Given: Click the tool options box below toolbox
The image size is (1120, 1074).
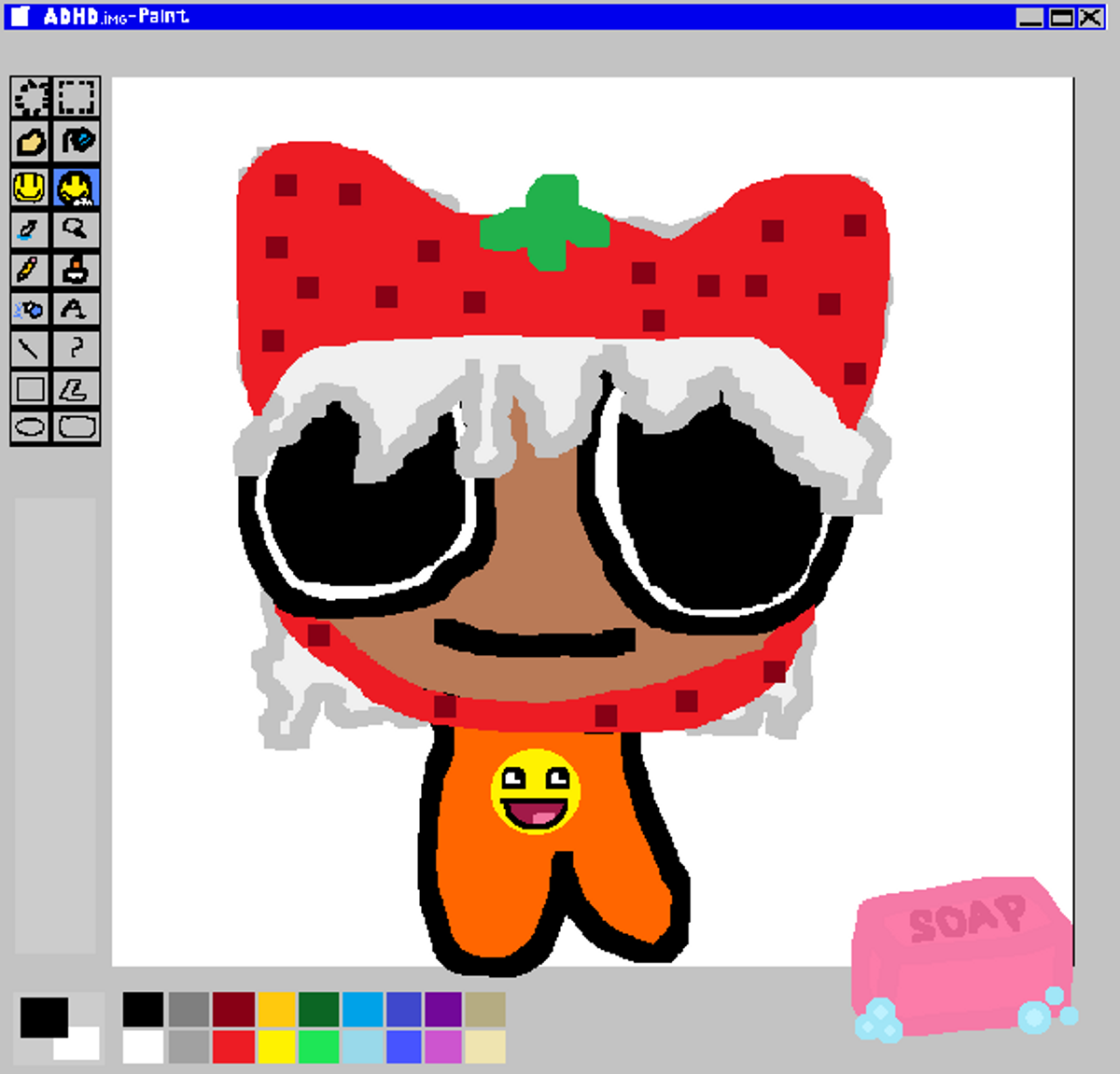Looking at the screenshot, I should [55, 726].
